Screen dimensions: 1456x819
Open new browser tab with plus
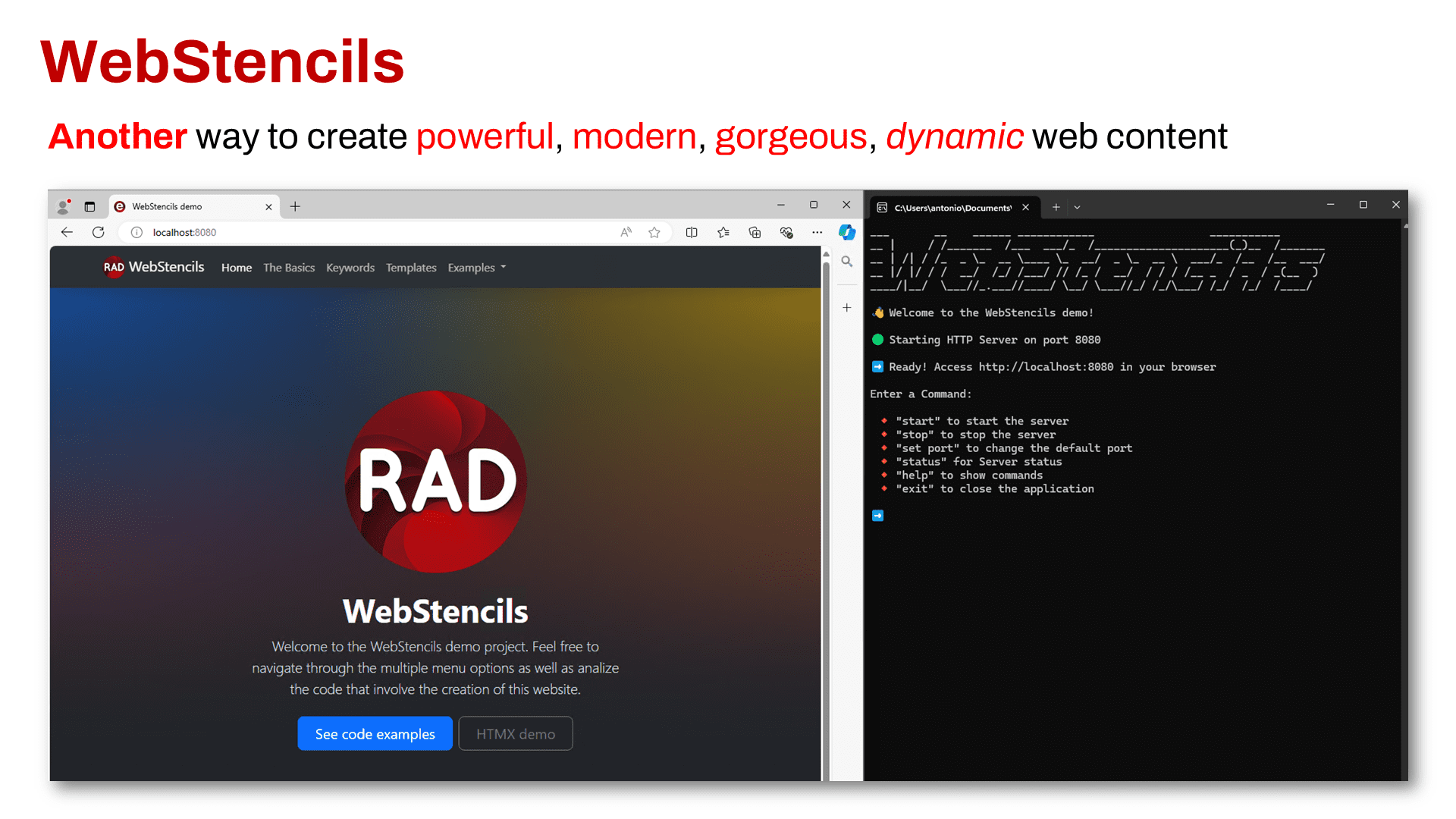[295, 206]
